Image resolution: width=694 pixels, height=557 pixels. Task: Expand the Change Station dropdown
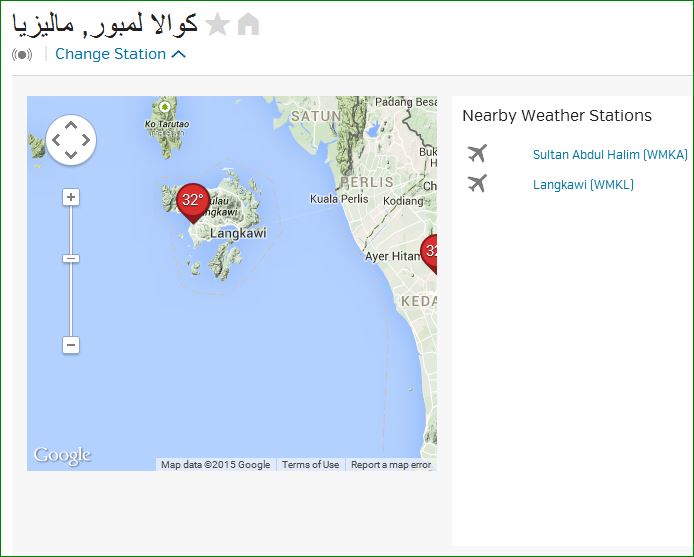pos(110,54)
